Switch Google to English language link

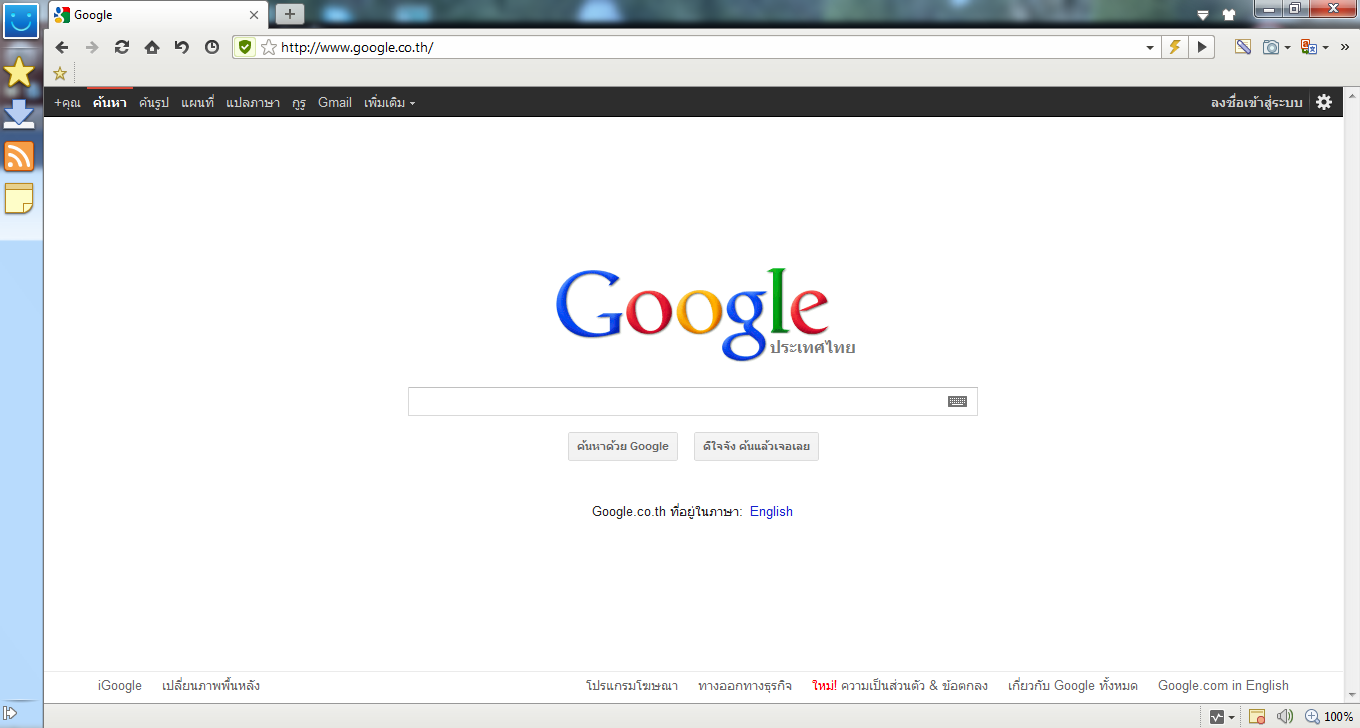771,511
